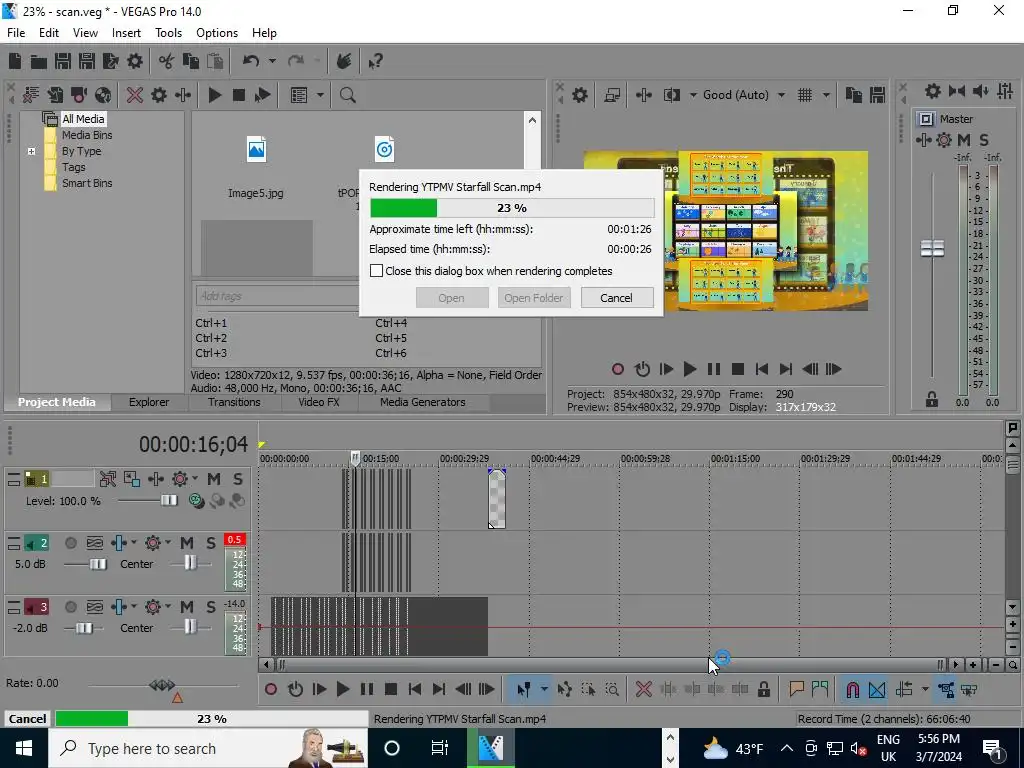Open edit tool selector dropdown arrow
Image resolution: width=1024 pixels, height=768 pixels.
tap(543, 689)
